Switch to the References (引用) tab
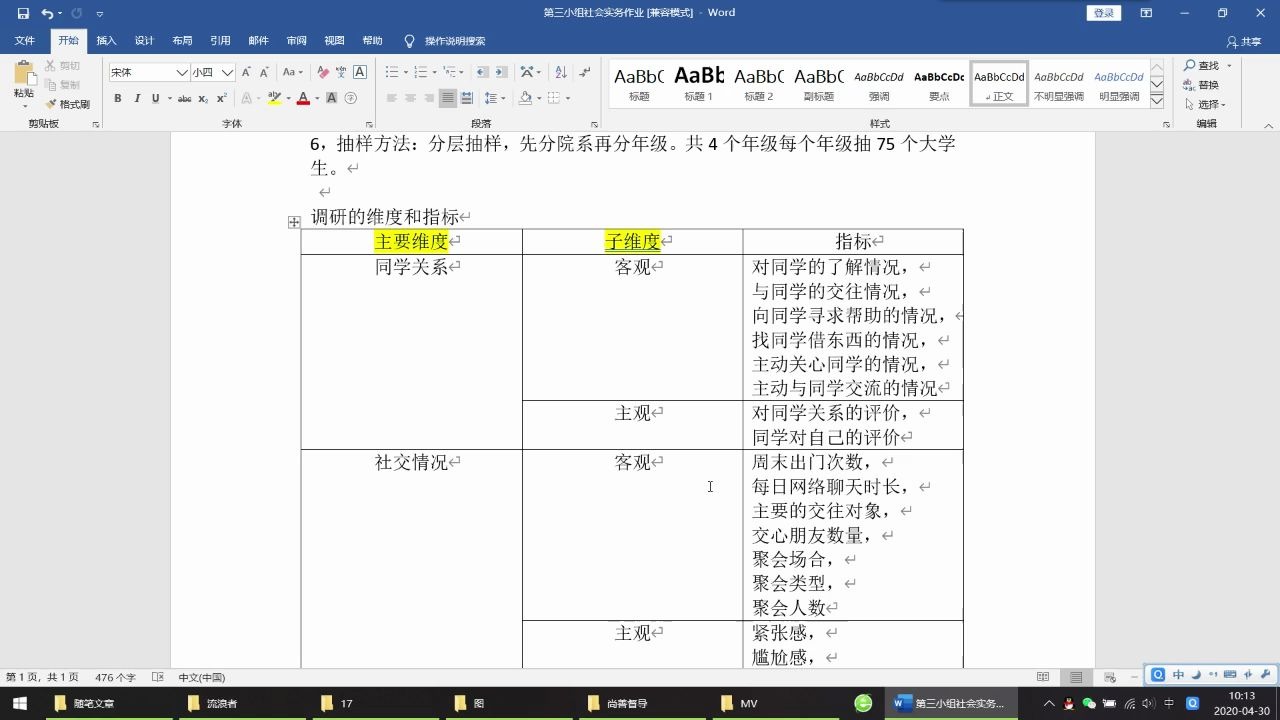Viewport: 1280px width, 720px height. pos(220,41)
